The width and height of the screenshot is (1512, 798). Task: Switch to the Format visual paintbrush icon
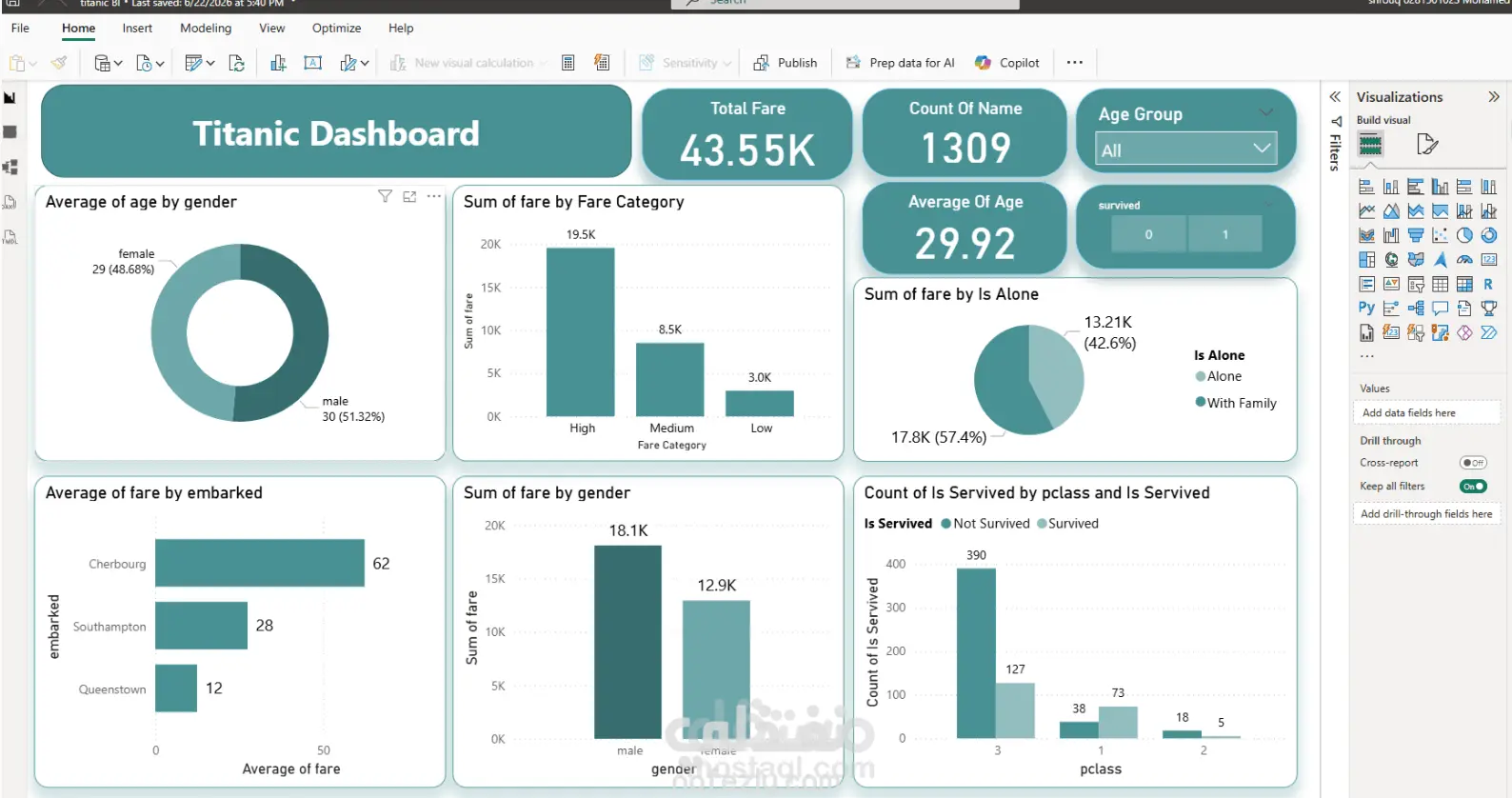tap(1426, 144)
